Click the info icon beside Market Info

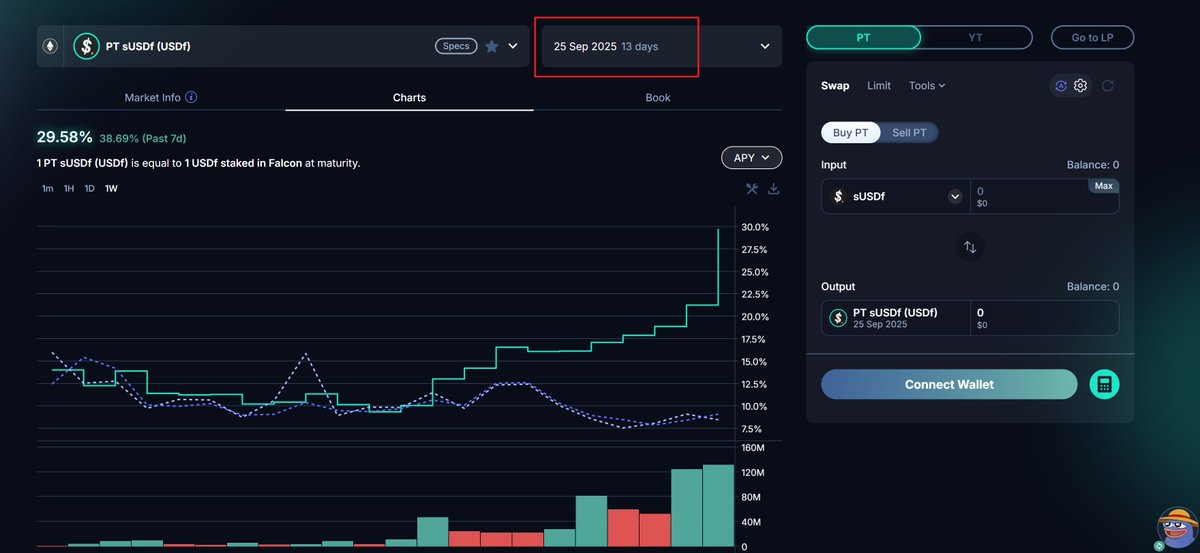coord(191,98)
